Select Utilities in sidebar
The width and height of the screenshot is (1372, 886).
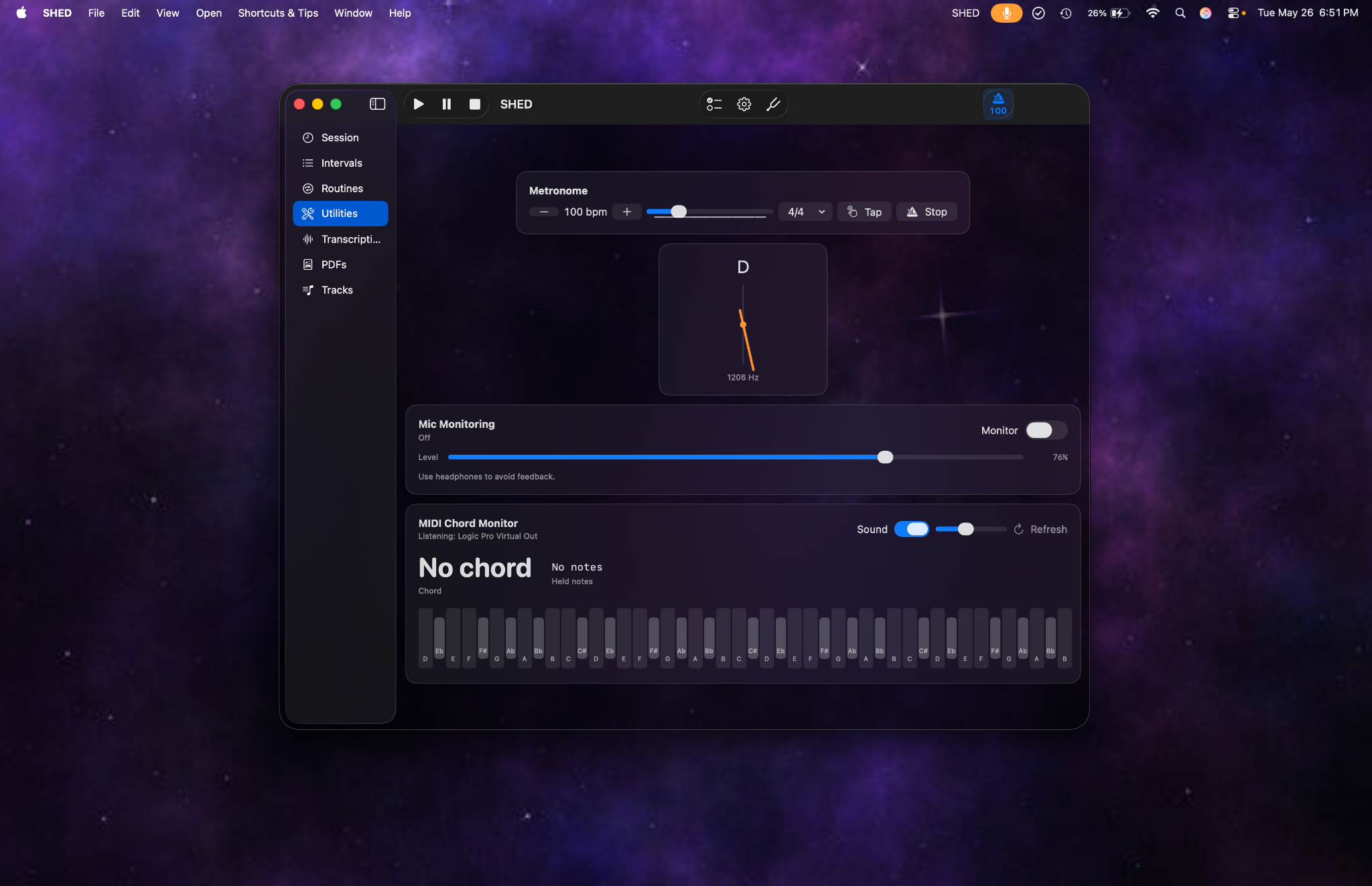point(340,214)
